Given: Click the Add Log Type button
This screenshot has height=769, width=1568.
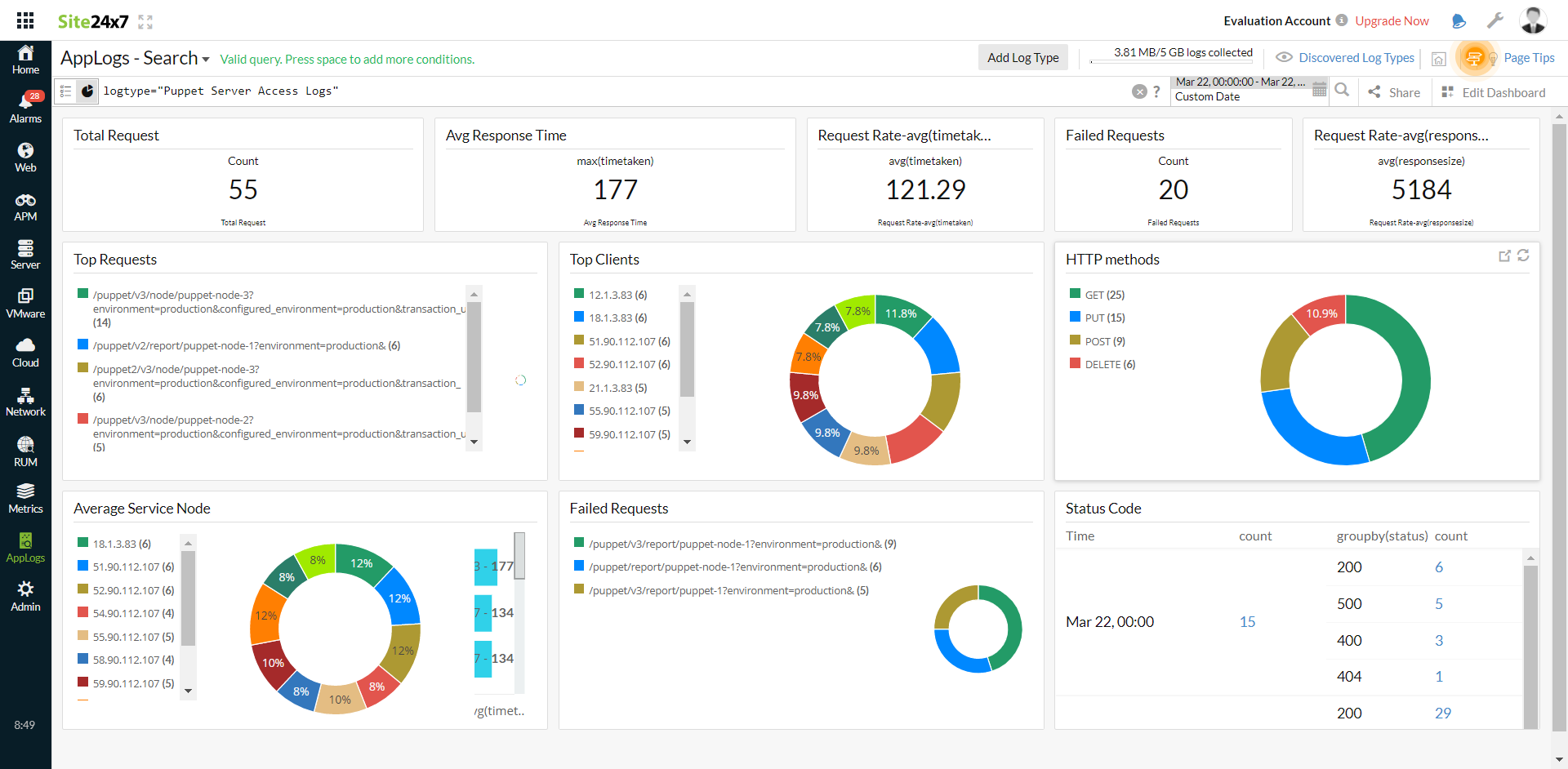Looking at the screenshot, I should pos(1022,57).
